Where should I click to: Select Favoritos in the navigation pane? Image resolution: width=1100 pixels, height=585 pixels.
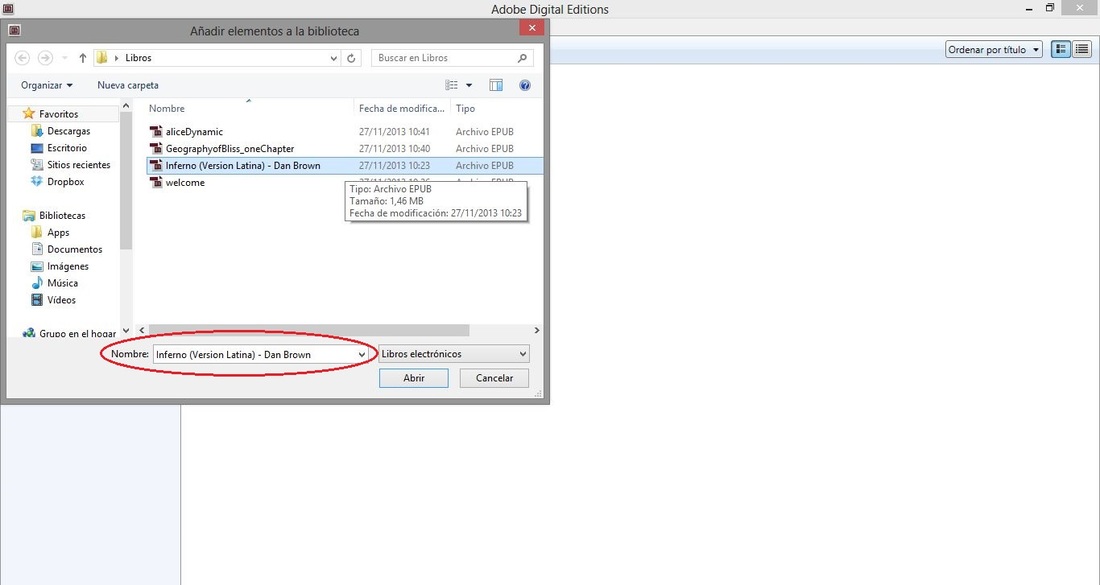pyautogui.click(x=58, y=114)
